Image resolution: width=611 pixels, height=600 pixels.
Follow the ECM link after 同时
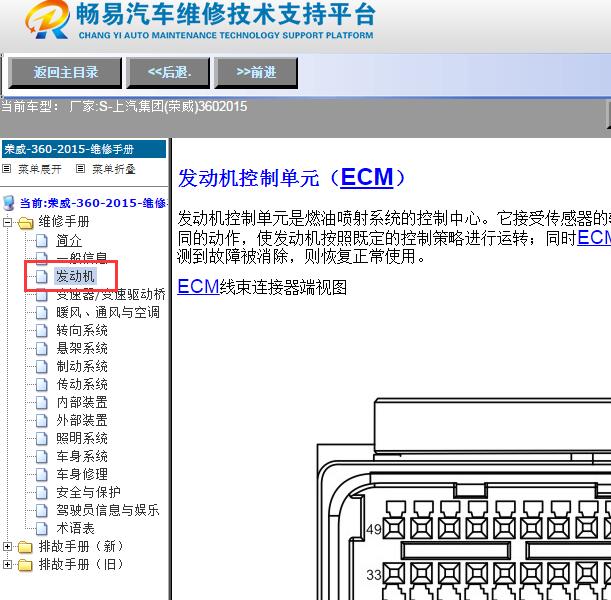594,237
